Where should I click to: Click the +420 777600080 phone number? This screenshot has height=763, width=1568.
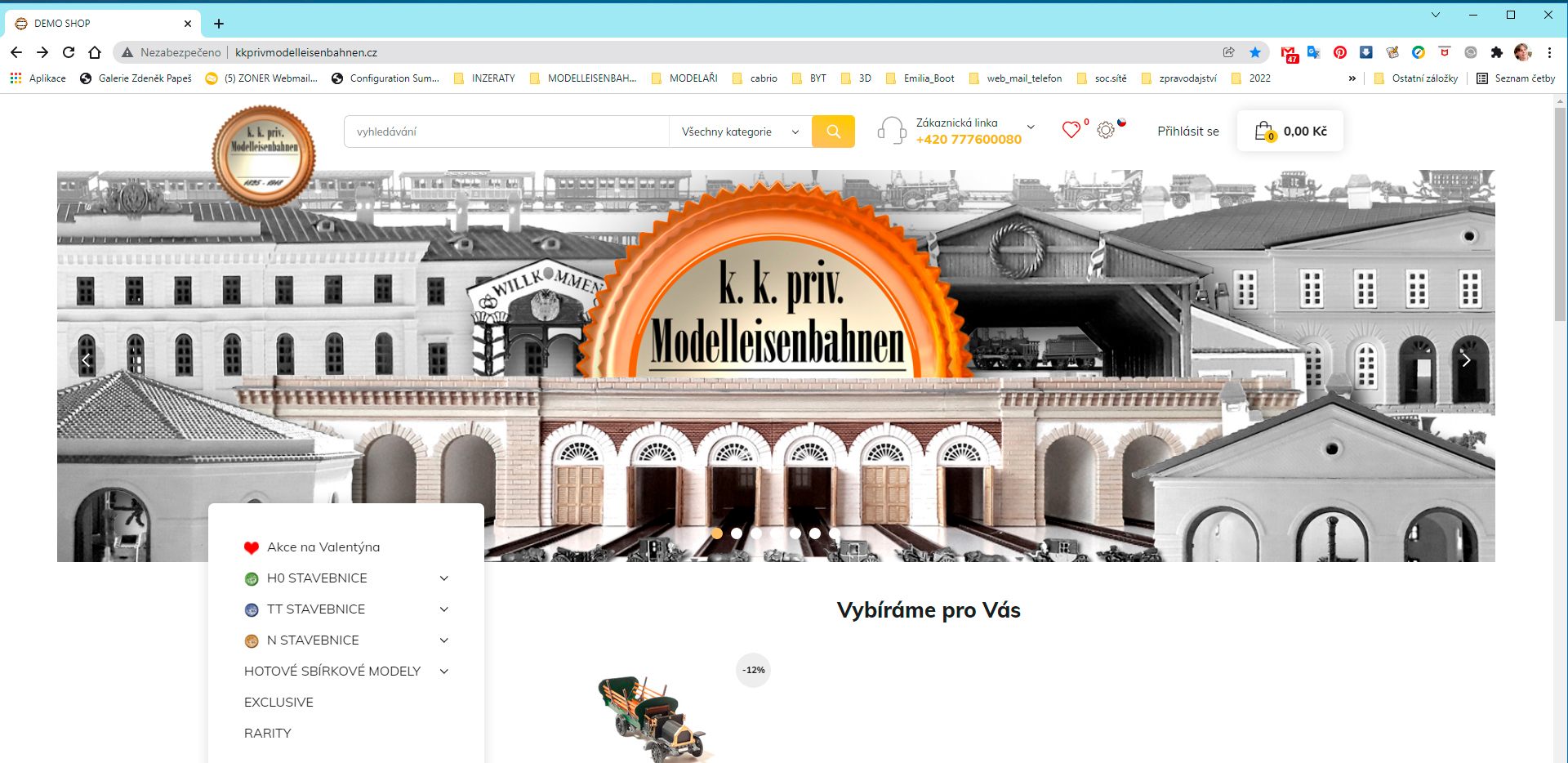coord(969,140)
